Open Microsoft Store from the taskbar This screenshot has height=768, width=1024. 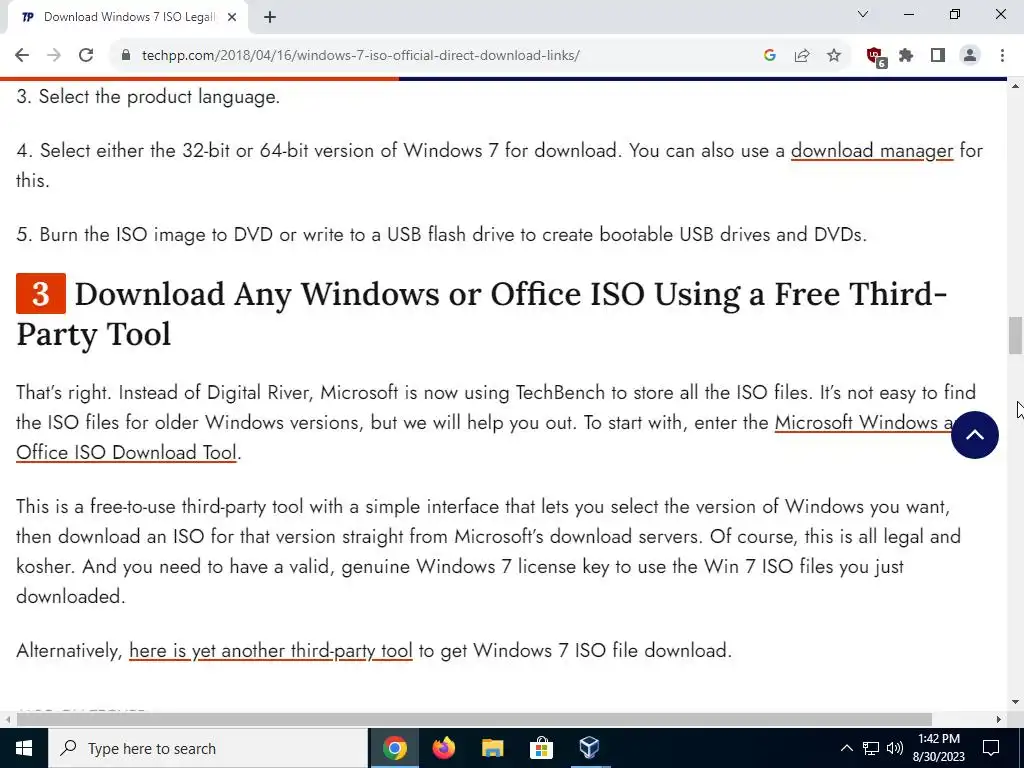pos(541,748)
